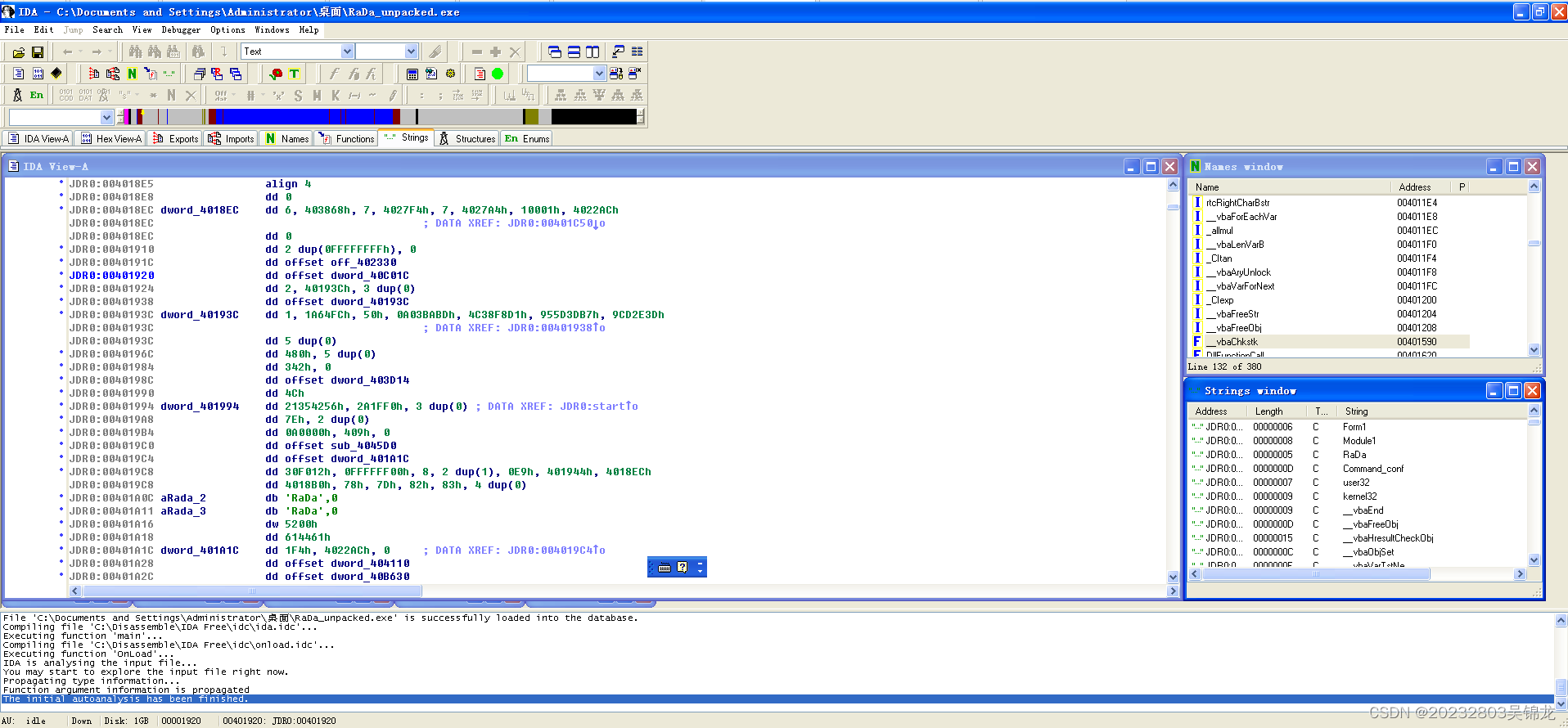This screenshot has width=1568, height=728.
Task: Click the windows list icon right of tile icons
Action: [x=638, y=52]
